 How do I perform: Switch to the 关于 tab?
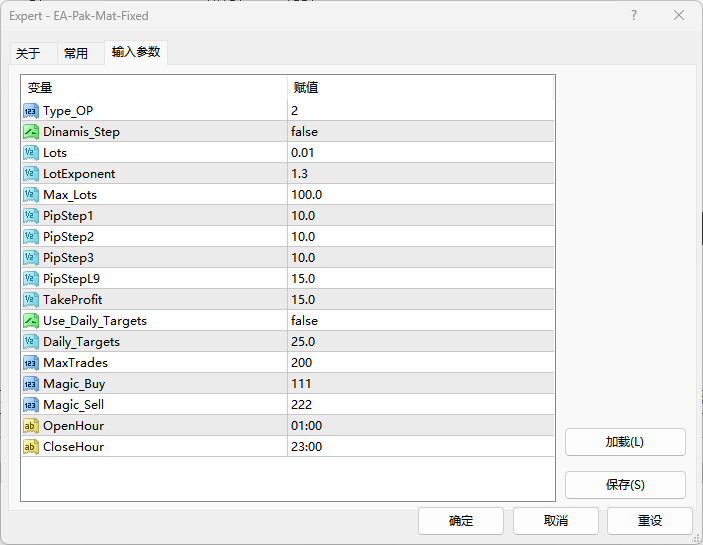click(28, 54)
